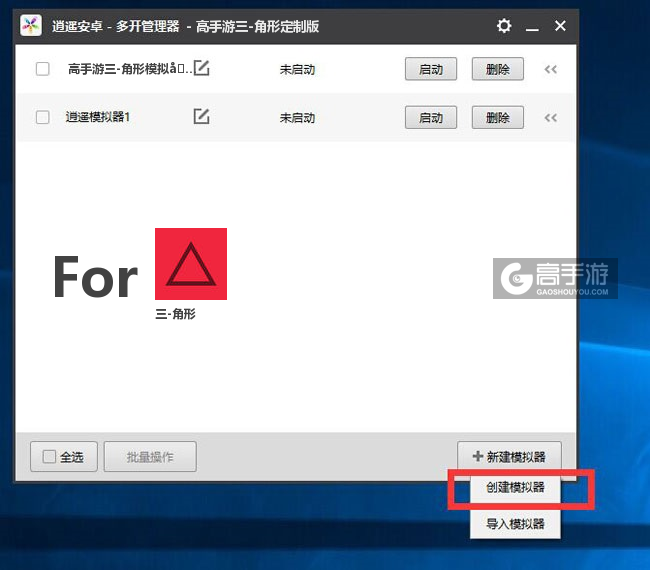Expand more options for 高手游三-角形模拟 row
The height and width of the screenshot is (570, 650).
coord(551,69)
